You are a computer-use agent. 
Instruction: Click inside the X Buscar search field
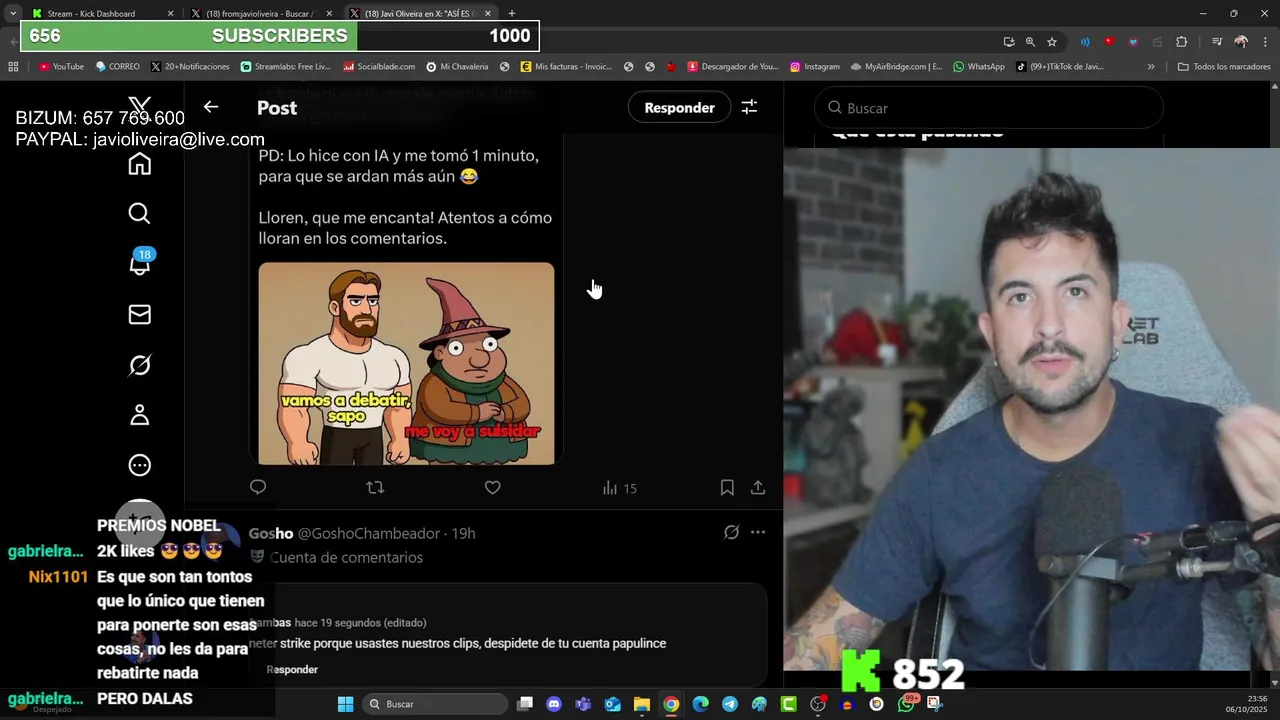[x=989, y=108]
